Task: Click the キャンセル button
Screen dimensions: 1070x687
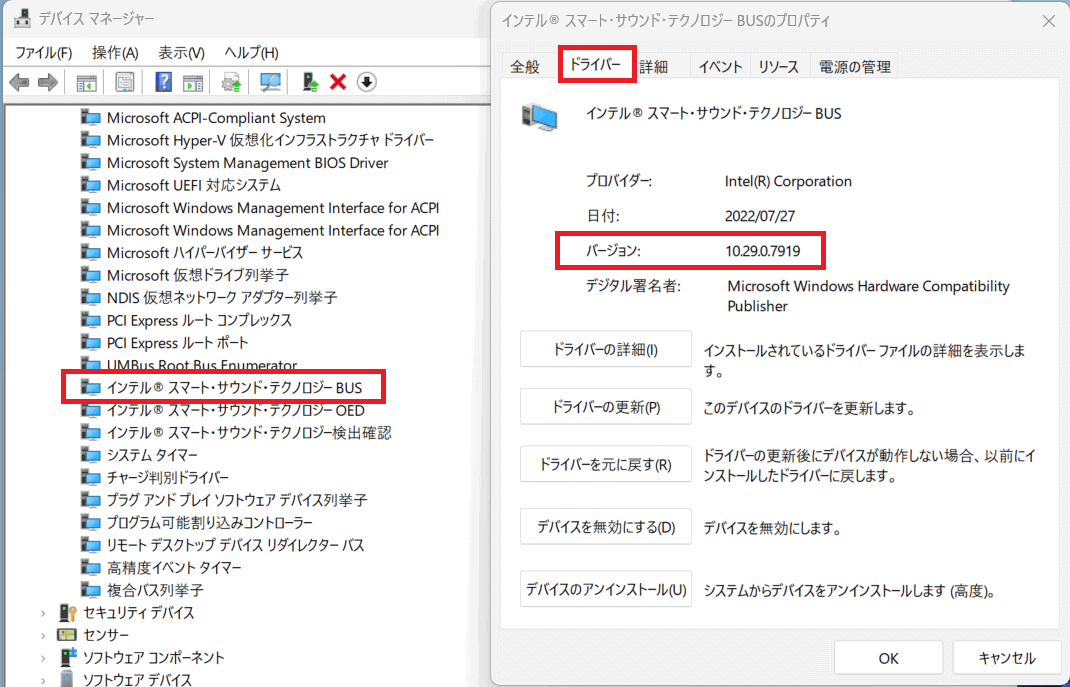Action: click(x=1007, y=658)
